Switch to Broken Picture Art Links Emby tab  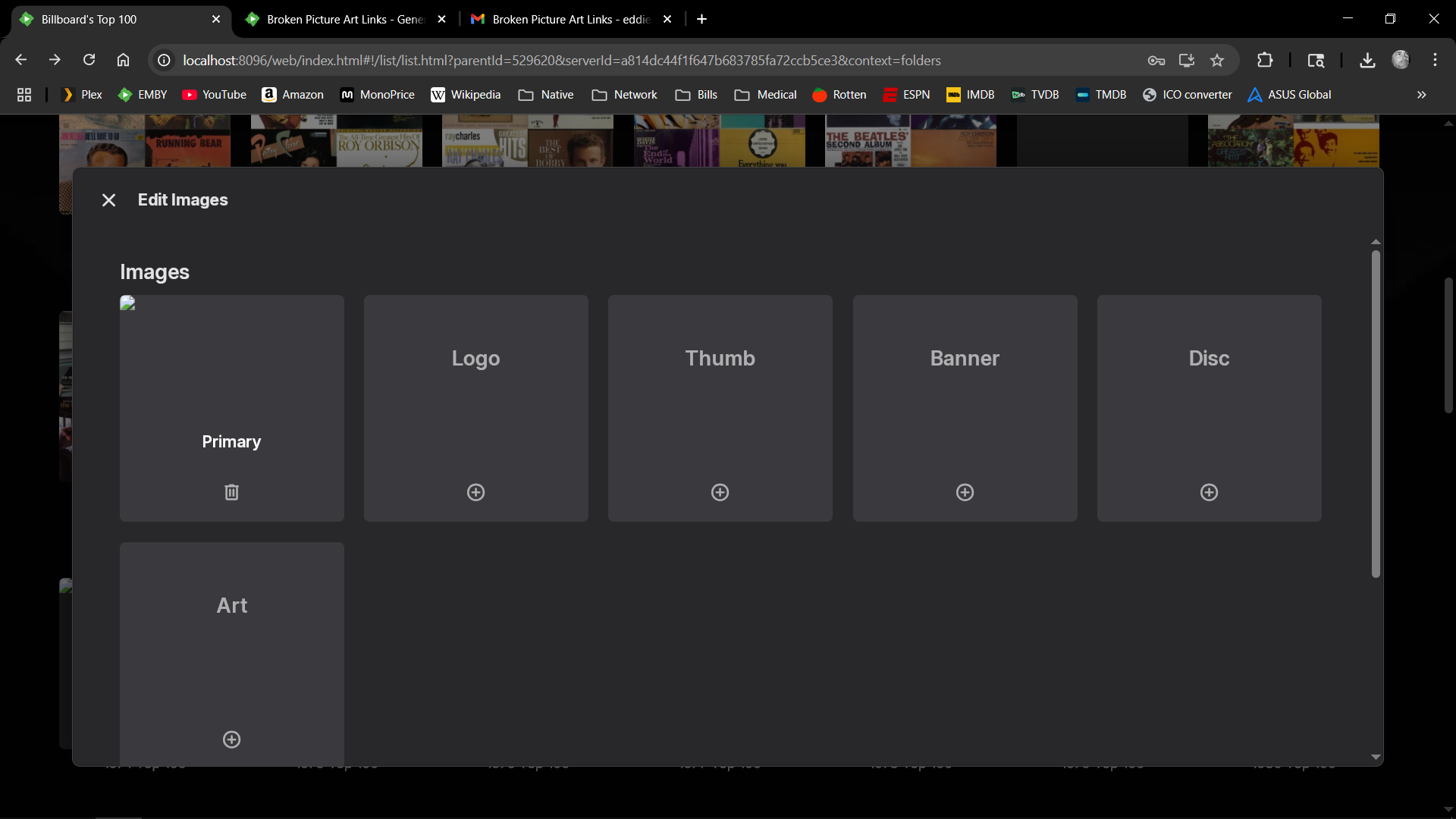coord(345,19)
